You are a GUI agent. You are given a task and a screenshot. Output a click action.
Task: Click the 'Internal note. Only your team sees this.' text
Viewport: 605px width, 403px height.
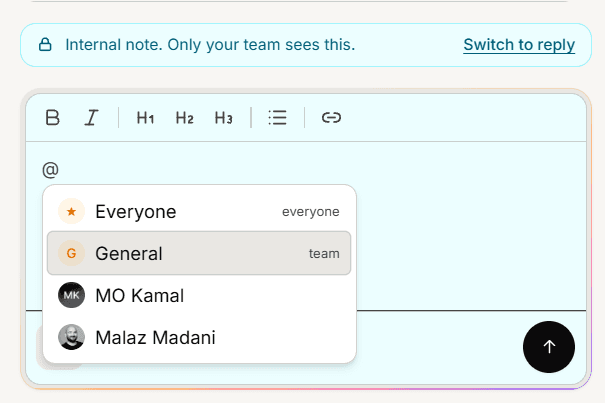pyautogui.click(x=210, y=45)
